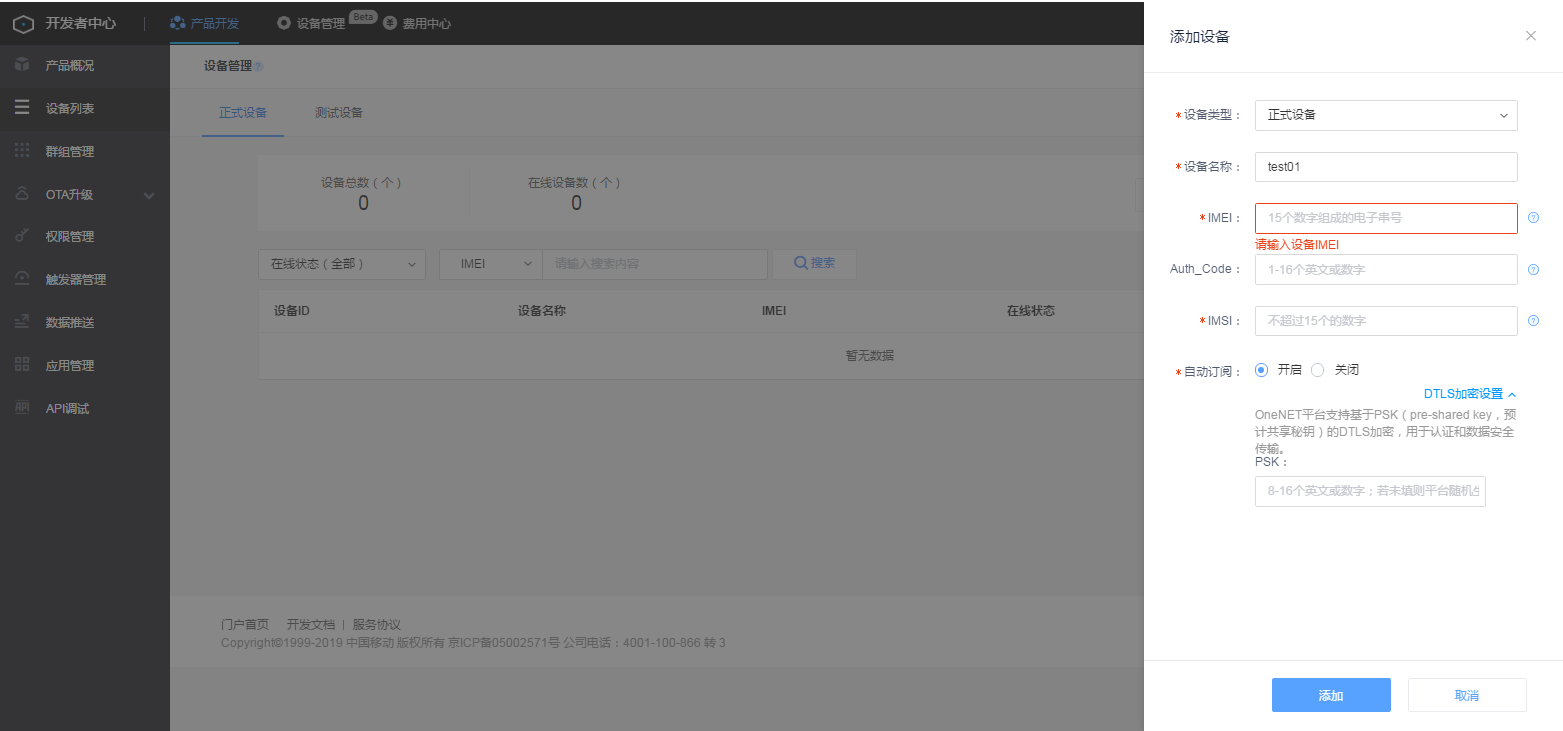Click the 设备ID column header
Viewport: 1563px width, 731px height.
pyautogui.click(x=292, y=311)
